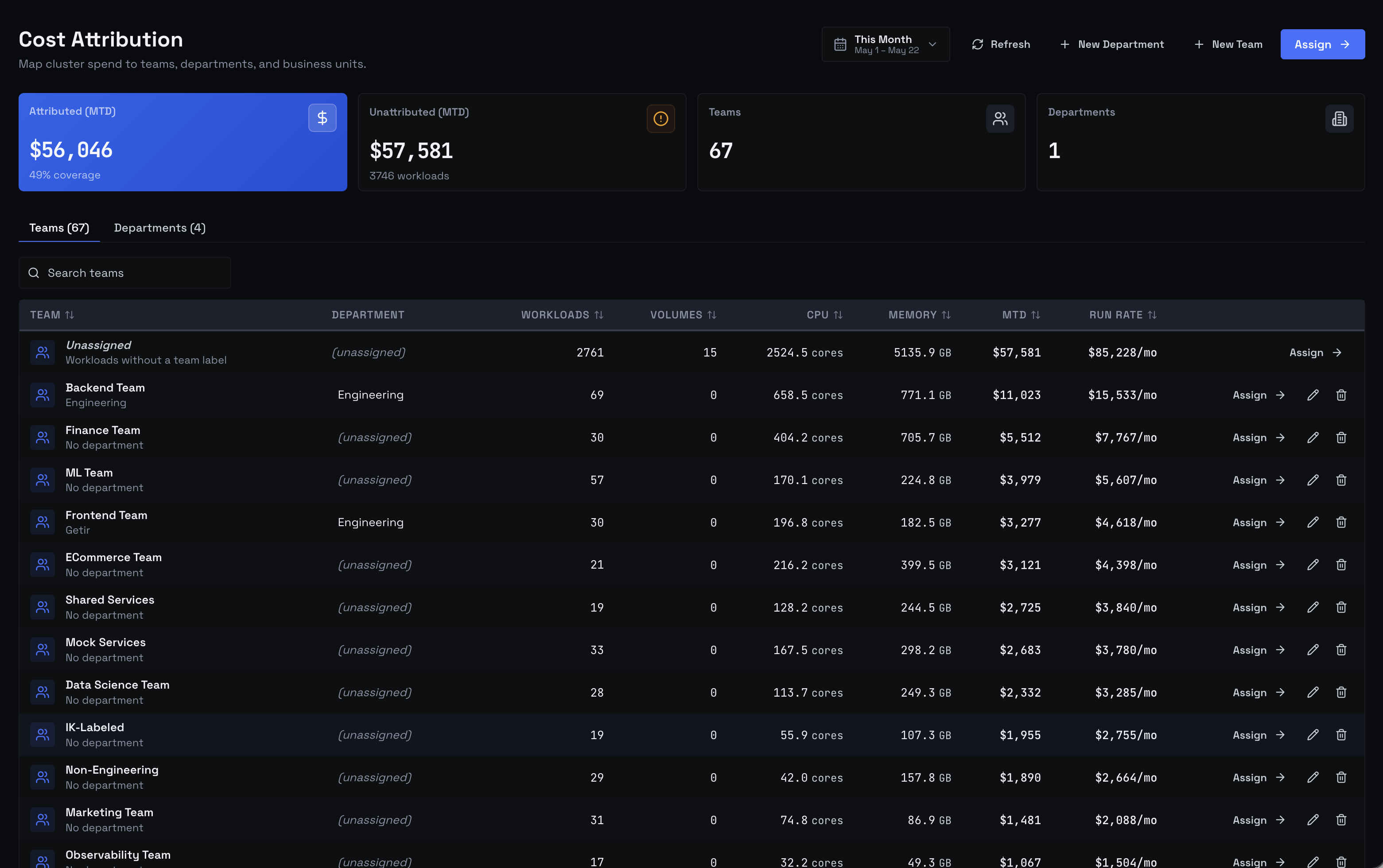Edit Mock Services with pencil icon
This screenshot has width=1383, height=868.
tap(1313, 650)
